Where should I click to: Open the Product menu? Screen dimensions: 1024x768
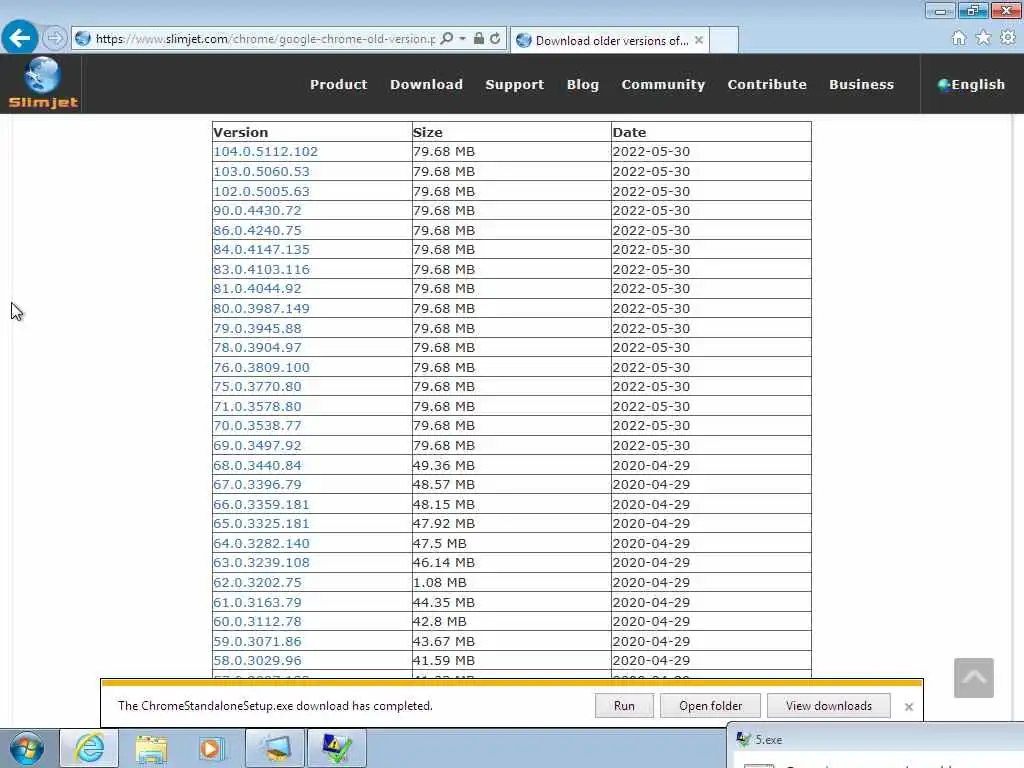[x=338, y=84]
